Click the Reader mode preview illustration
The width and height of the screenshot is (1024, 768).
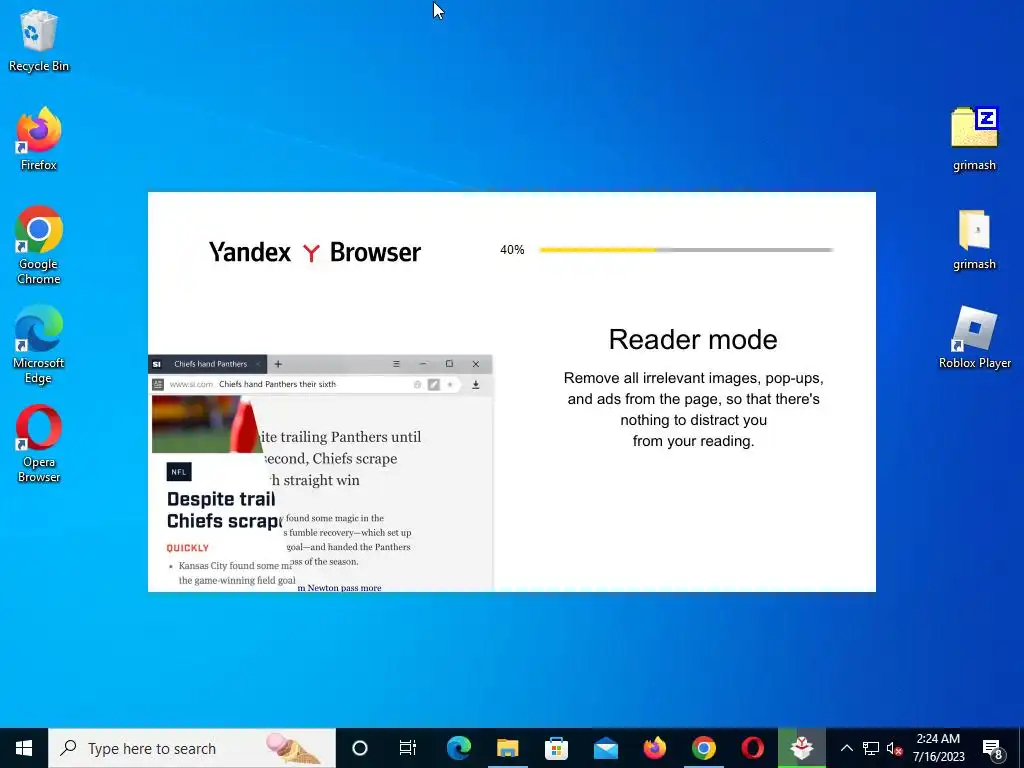(320, 473)
